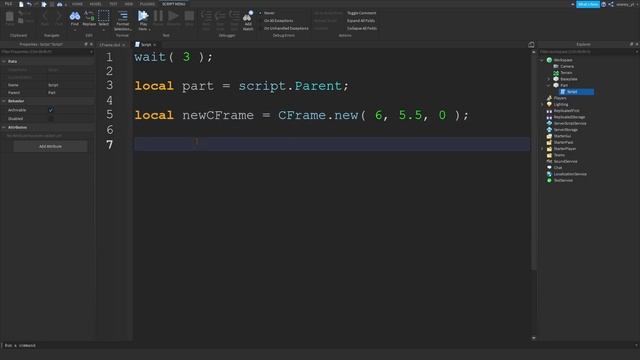Image resolution: width=640 pixels, height=360 pixels.
Task: Click the Name property value field
Action: (x=70, y=85)
